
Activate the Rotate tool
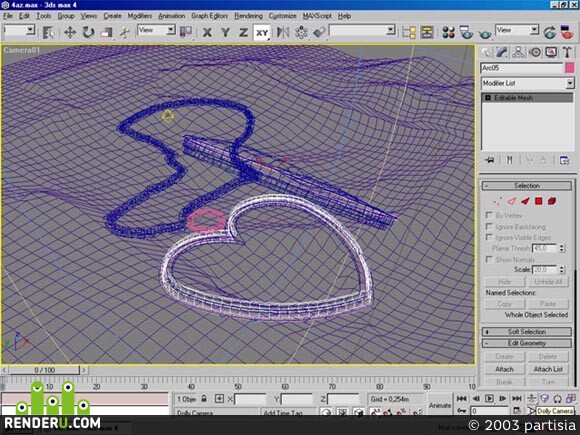click(88, 32)
